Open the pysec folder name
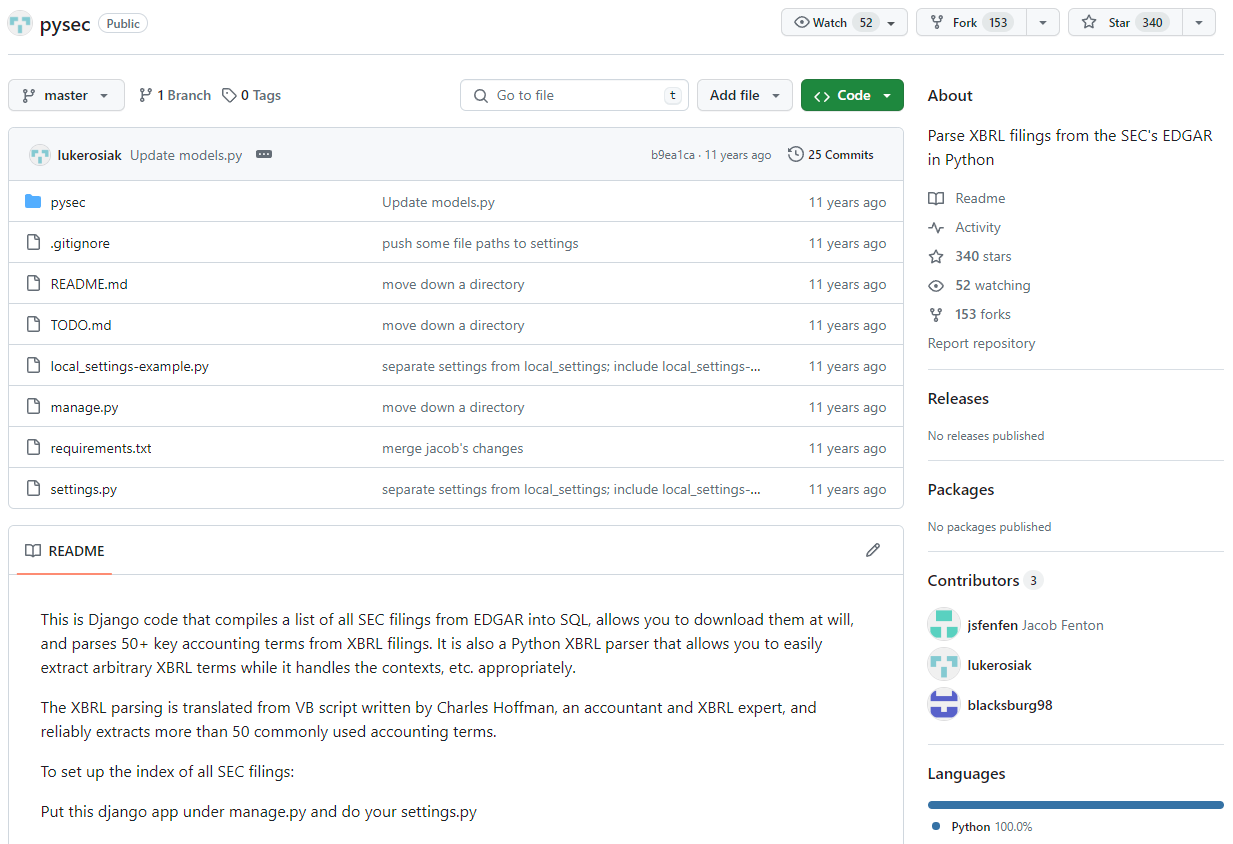The width and height of the screenshot is (1233, 844). [68, 202]
